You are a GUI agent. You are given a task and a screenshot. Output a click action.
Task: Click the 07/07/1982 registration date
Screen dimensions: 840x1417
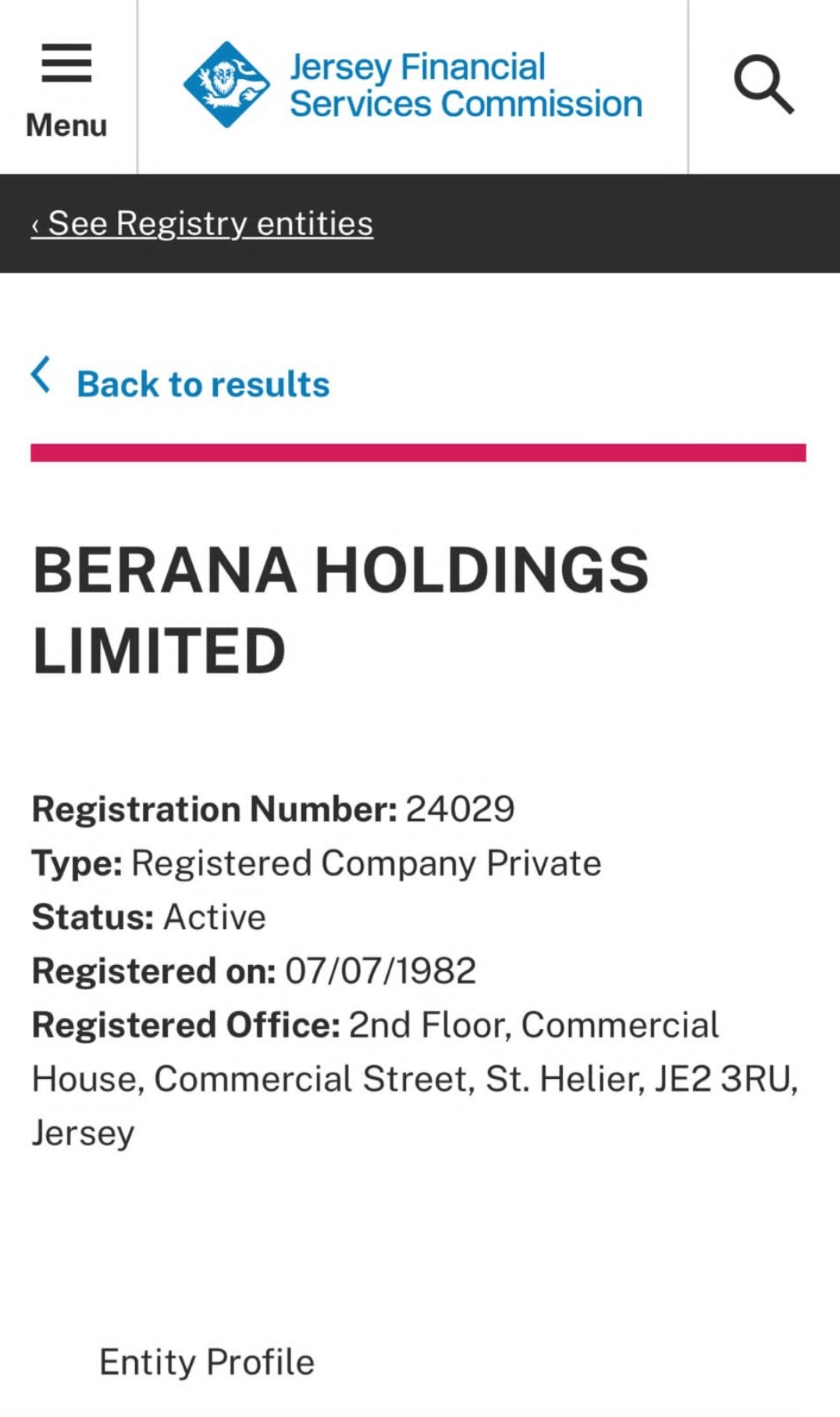tap(381, 971)
